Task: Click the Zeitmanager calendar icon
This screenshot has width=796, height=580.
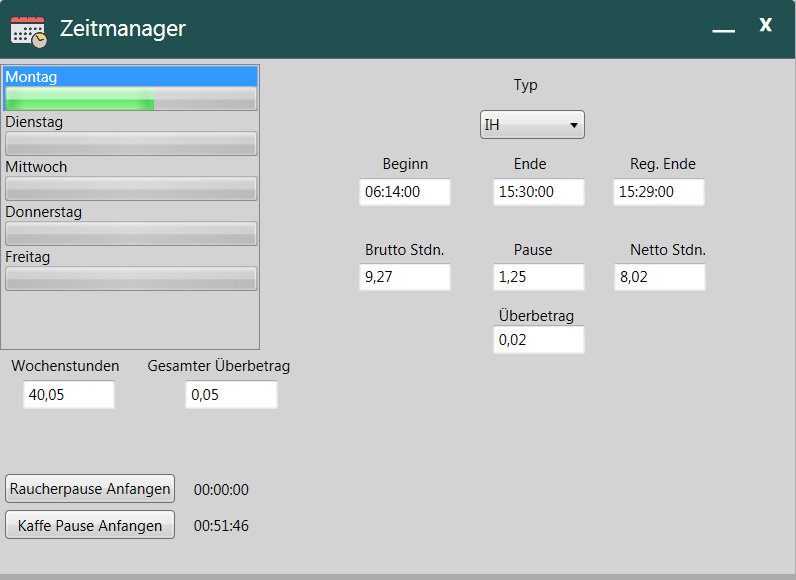Action: 28,30
